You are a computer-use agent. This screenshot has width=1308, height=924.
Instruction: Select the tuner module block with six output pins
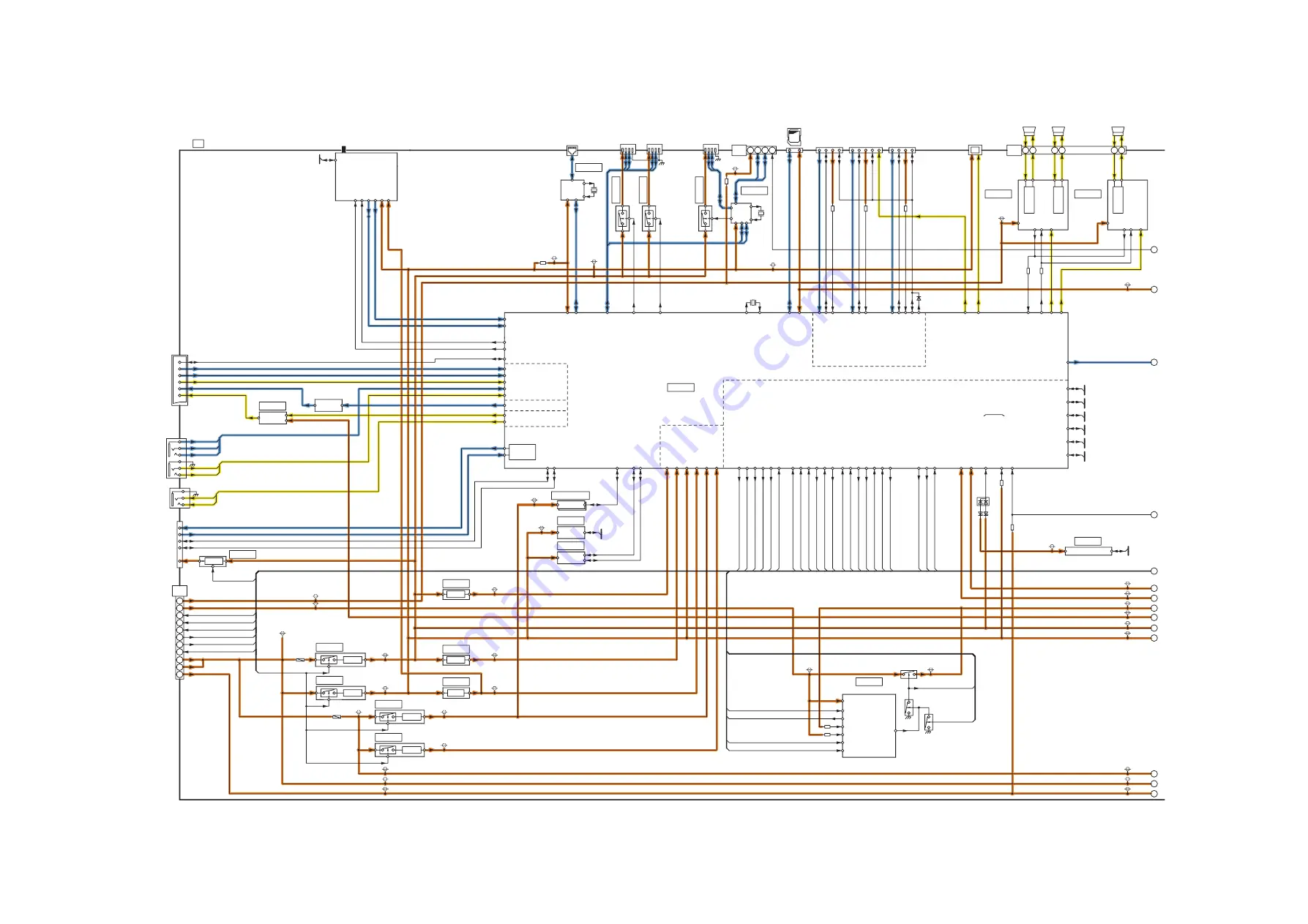[366, 176]
